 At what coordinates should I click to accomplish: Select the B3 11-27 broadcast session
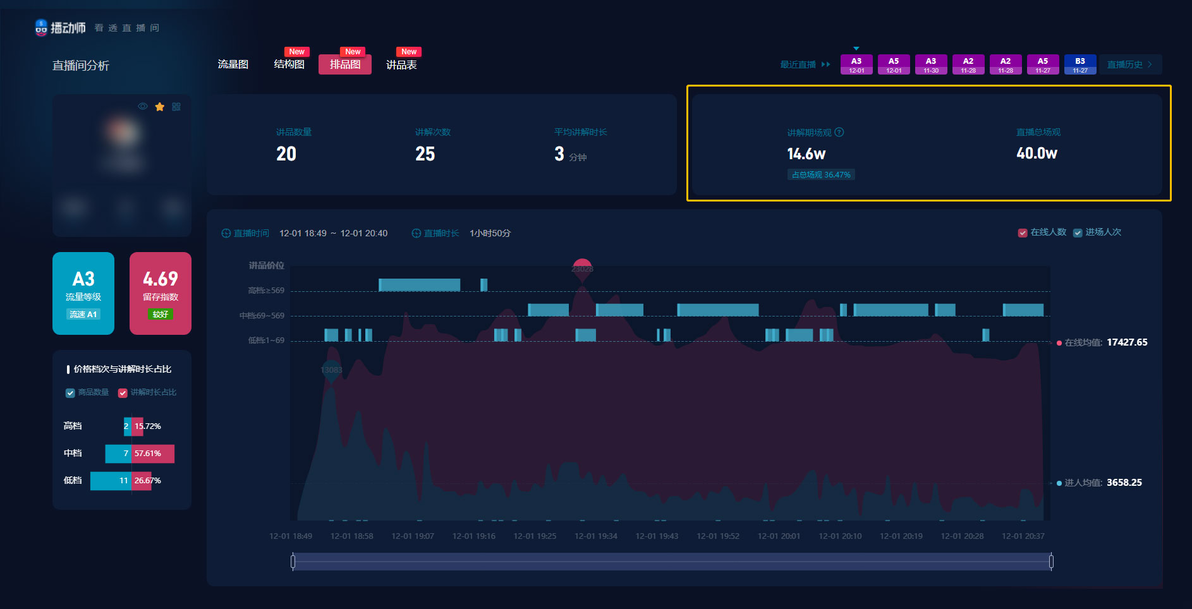1079,65
